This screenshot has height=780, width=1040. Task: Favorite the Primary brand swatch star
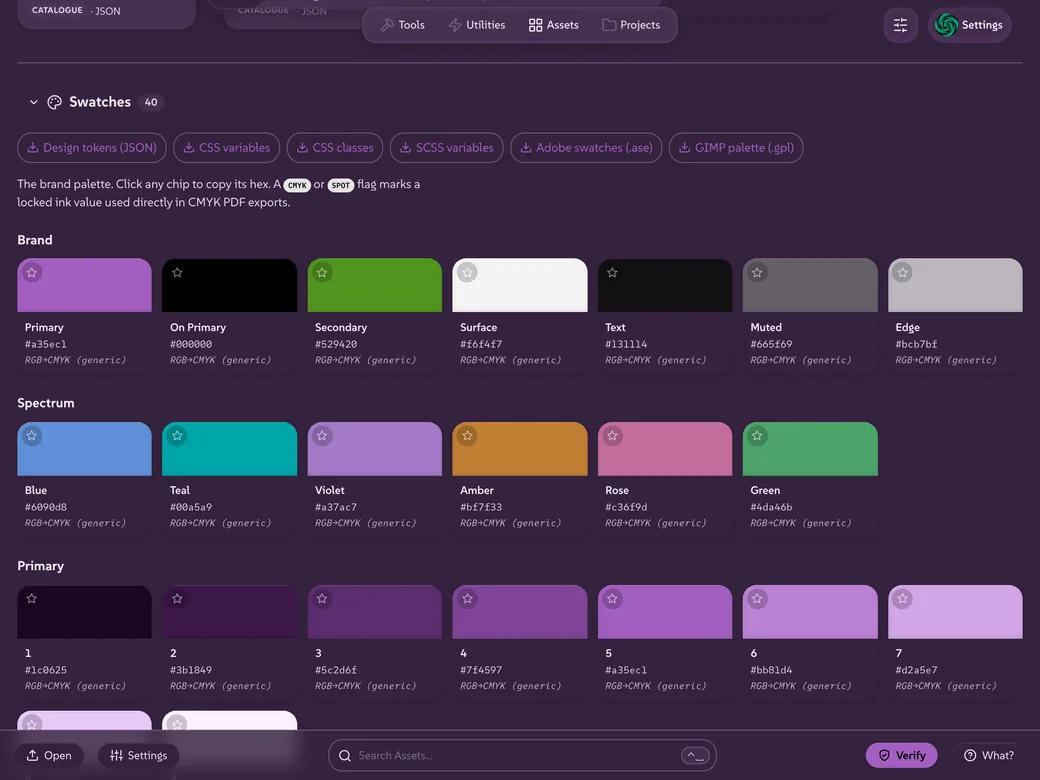[x=32, y=273]
